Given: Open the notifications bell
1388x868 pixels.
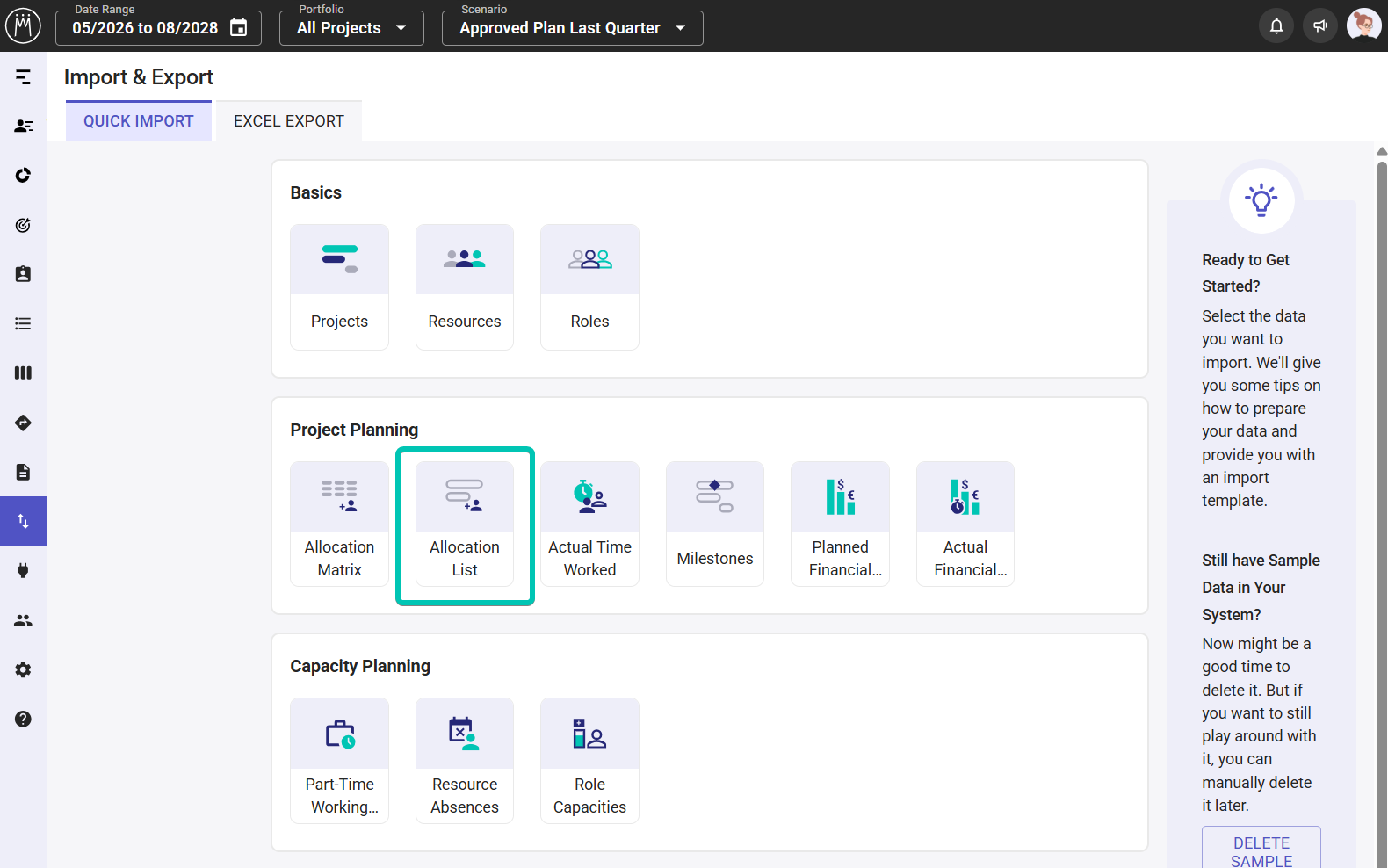Looking at the screenshot, I should [x=1276, y=25].
